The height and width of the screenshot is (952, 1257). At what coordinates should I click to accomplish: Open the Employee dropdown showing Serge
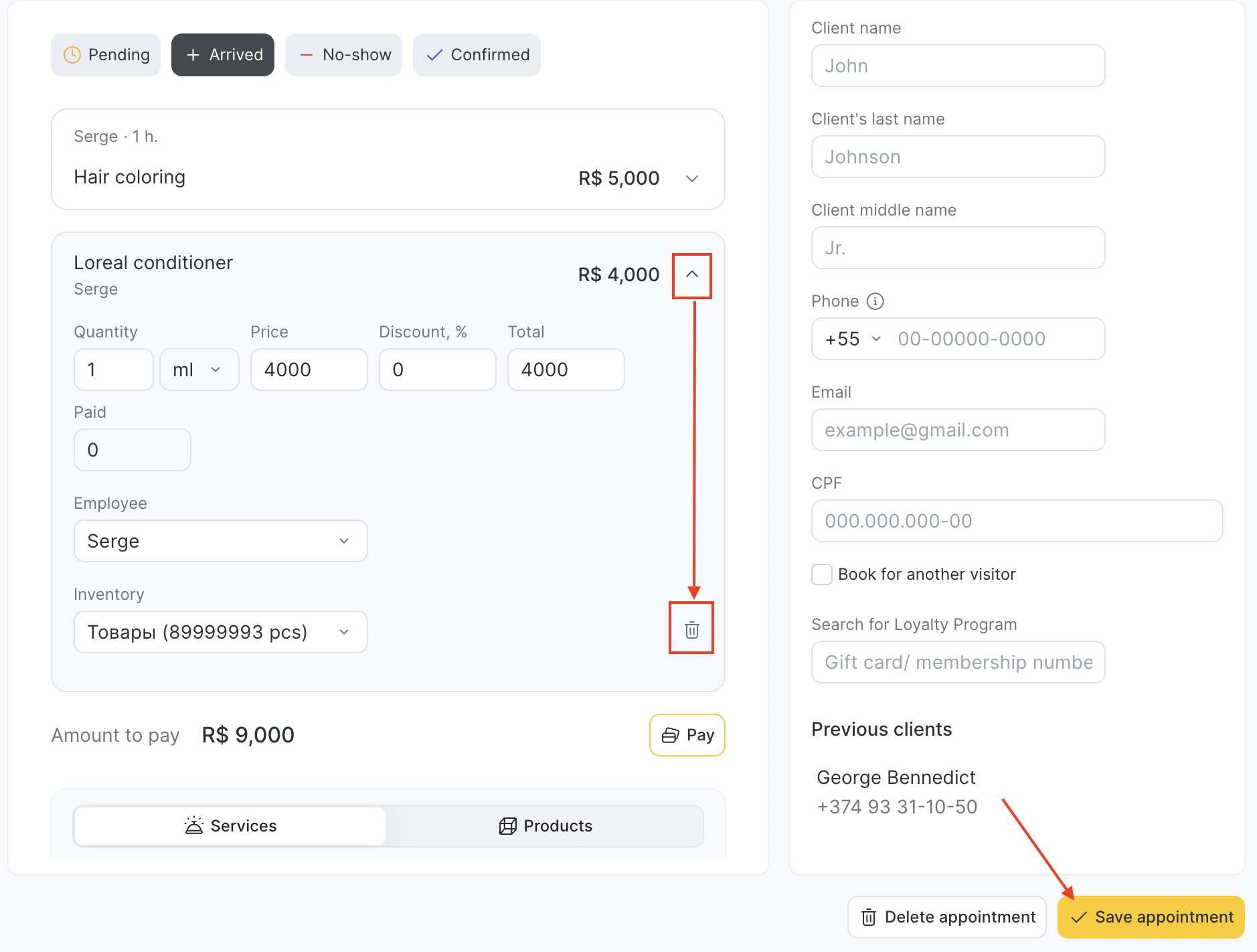[x=220, y=541]
